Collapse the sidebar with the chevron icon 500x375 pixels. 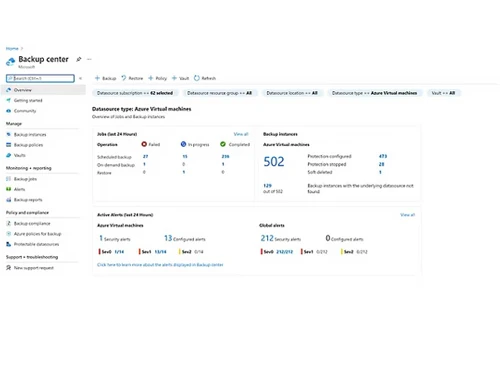(x=80, y=78)
